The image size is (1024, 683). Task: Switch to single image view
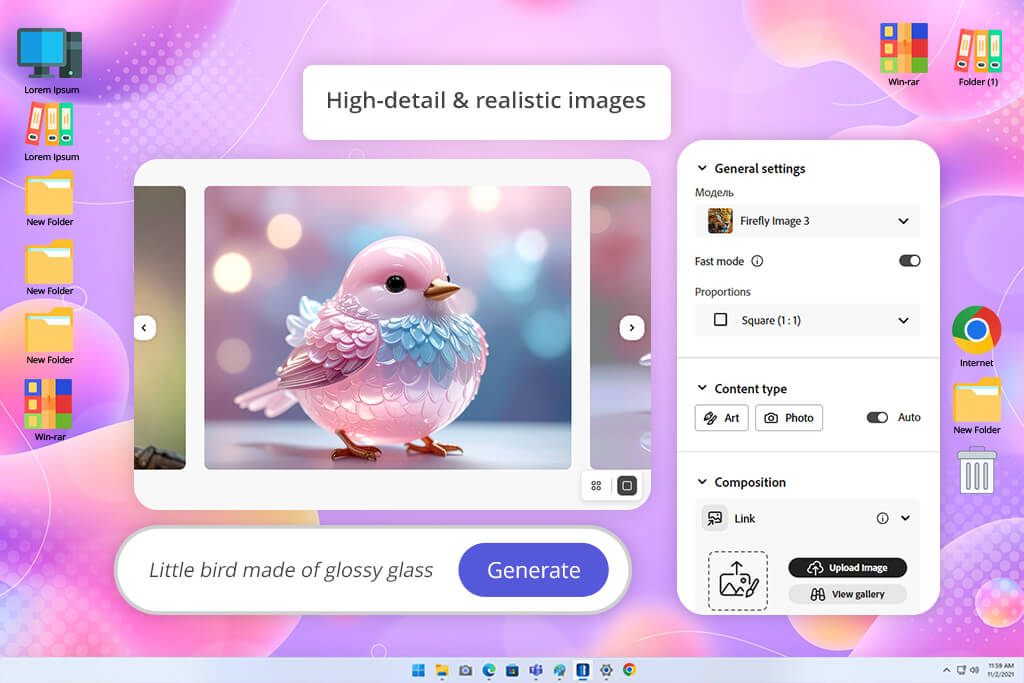[627, 486]
